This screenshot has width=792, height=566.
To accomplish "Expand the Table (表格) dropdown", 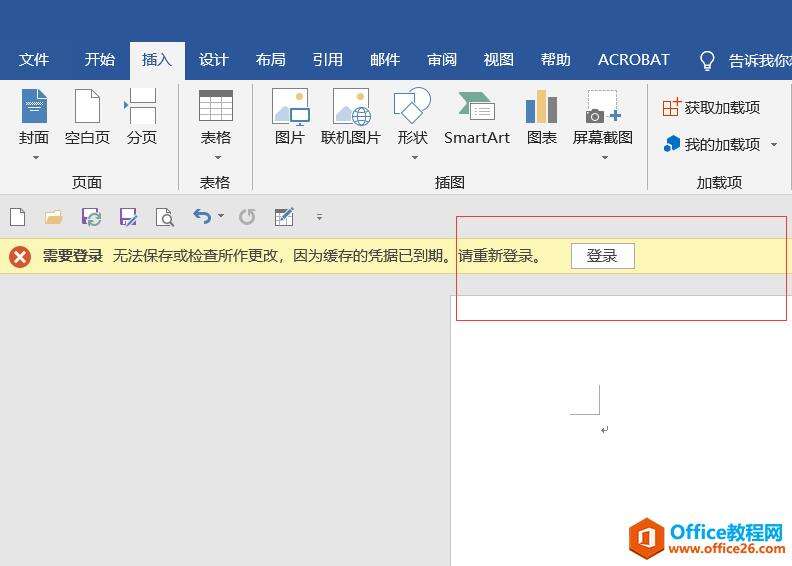I will pyautogui.click(x=215, y=157).
